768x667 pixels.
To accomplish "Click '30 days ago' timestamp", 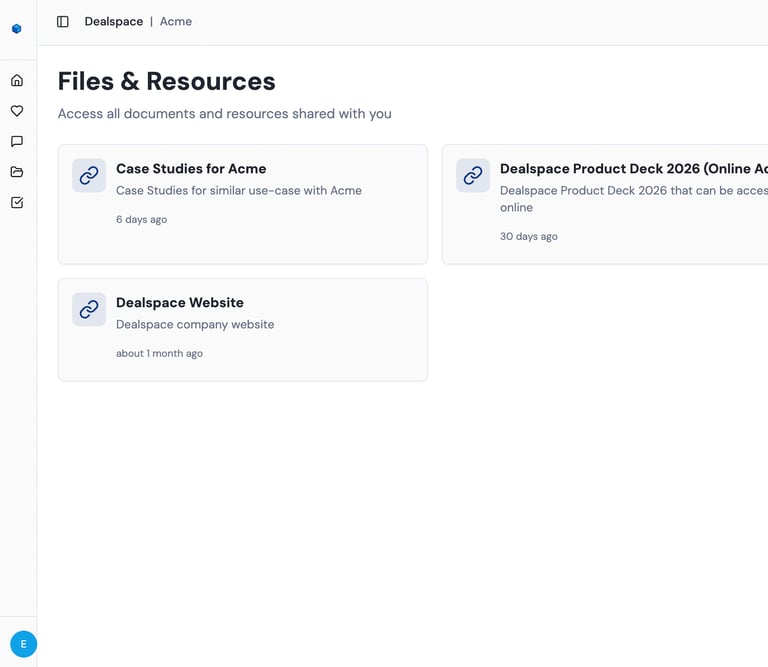I will (528, 237).
